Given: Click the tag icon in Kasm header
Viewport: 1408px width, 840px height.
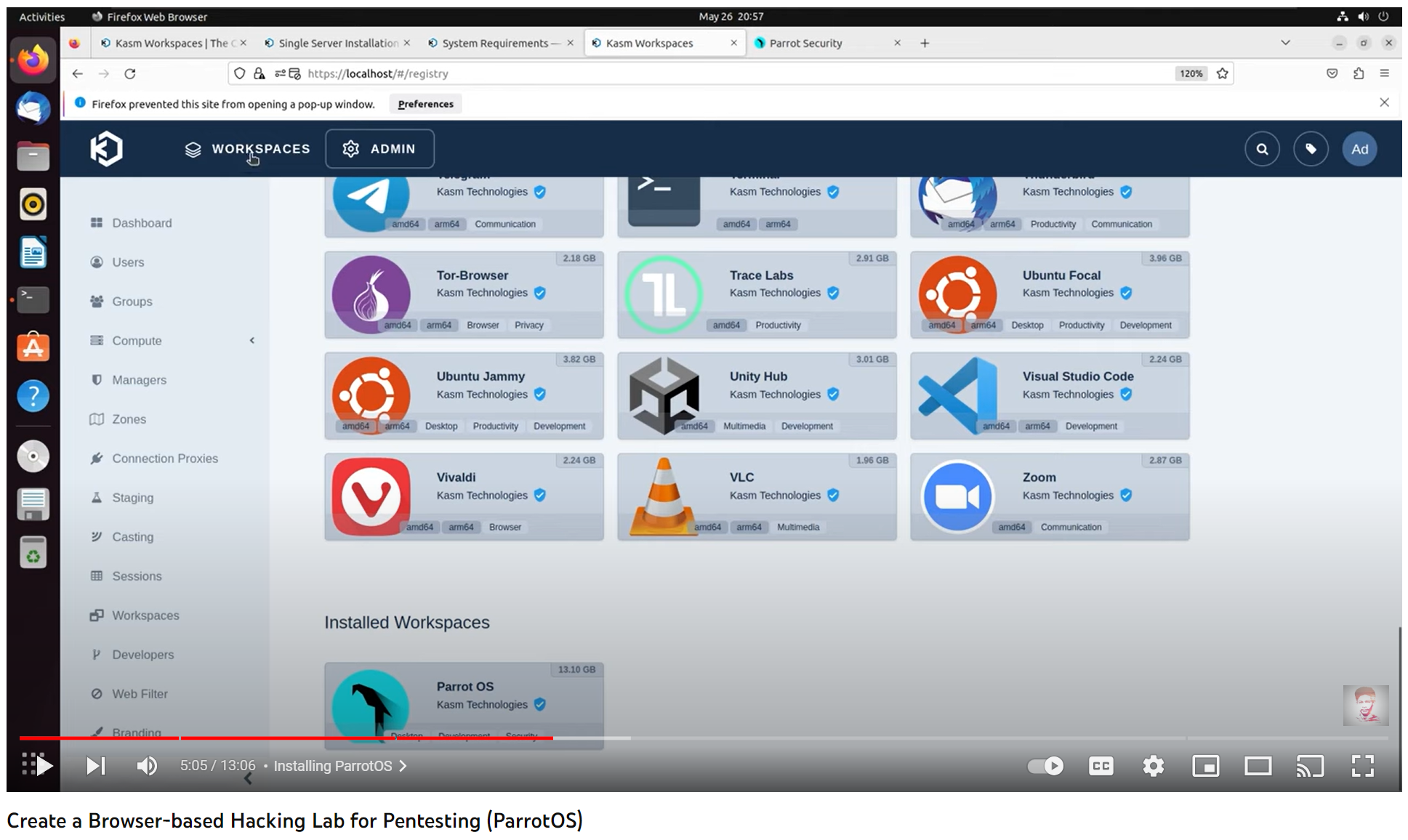Looking at the screenshot, I should [x=1311, y=149].
